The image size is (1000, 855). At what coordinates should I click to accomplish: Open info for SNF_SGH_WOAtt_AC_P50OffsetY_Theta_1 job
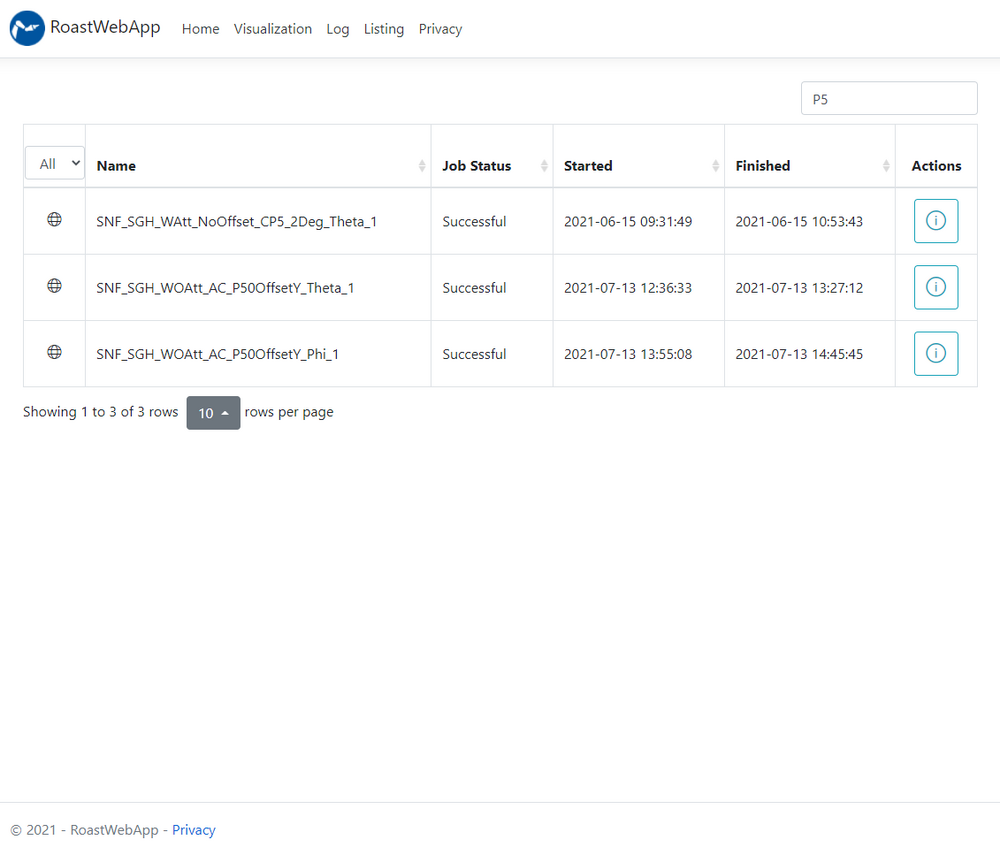[935, 287]
